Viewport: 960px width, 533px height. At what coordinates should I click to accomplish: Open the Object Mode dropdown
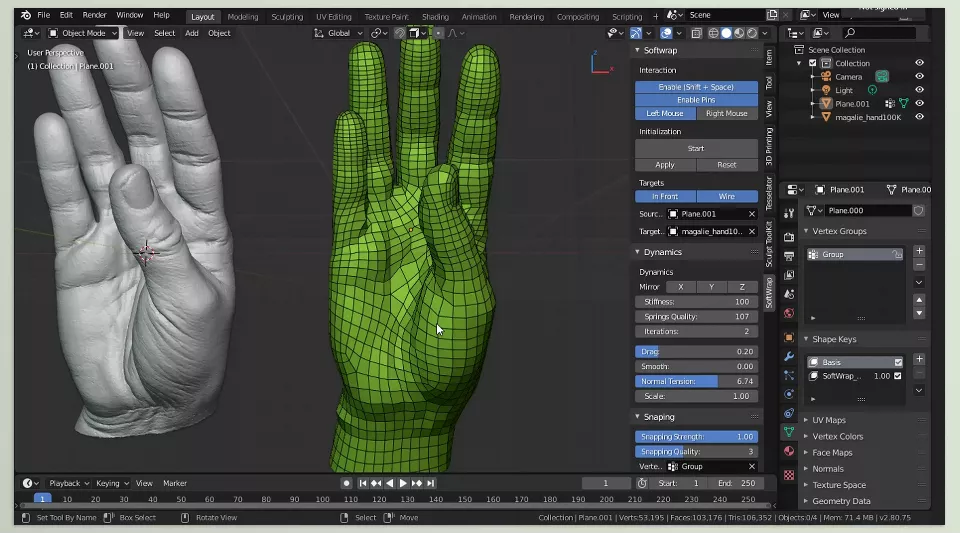83,33
